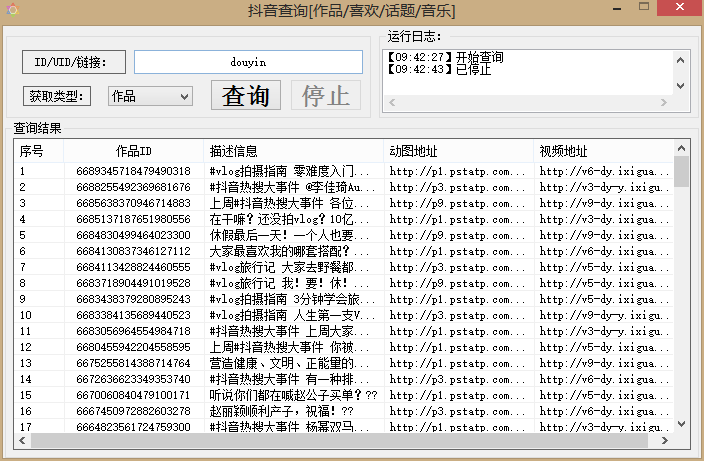Click the 获取类型 label button
The image size is (704, 461).
(x=57, y=96)
